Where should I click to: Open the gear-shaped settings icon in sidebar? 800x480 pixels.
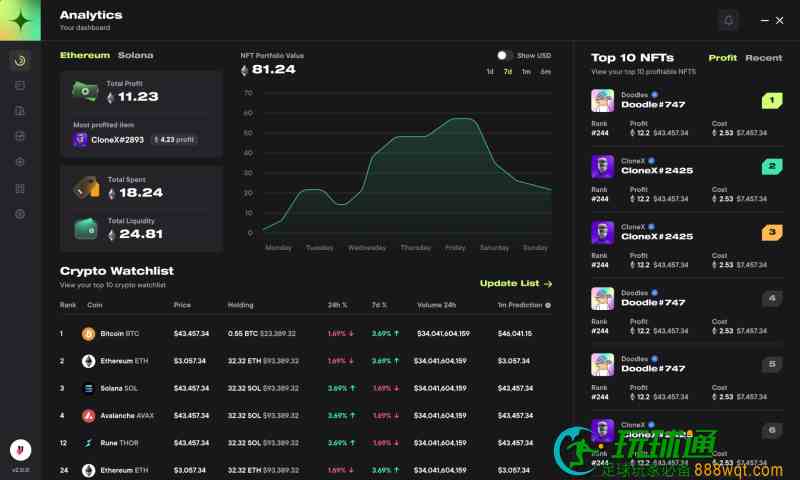click(x=20, y=214)
